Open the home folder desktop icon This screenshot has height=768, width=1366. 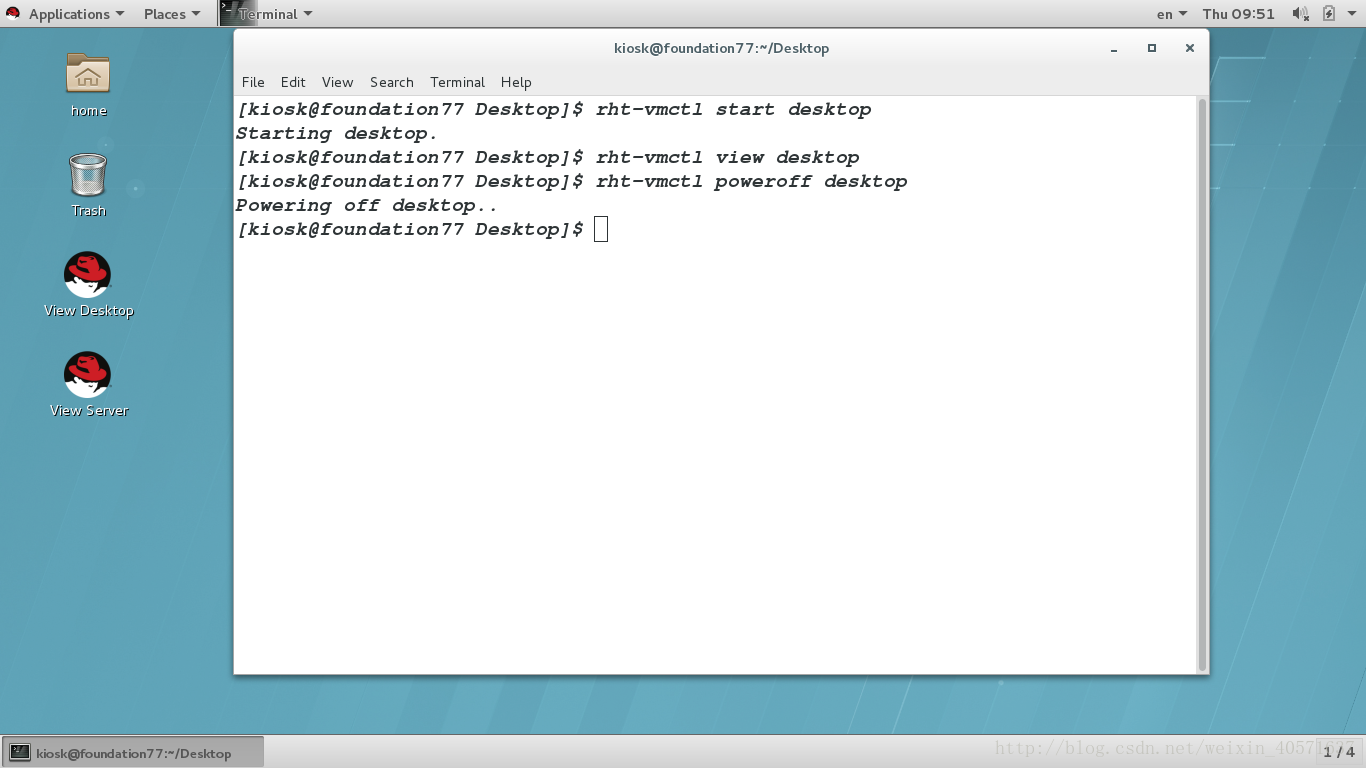[88, 74]
